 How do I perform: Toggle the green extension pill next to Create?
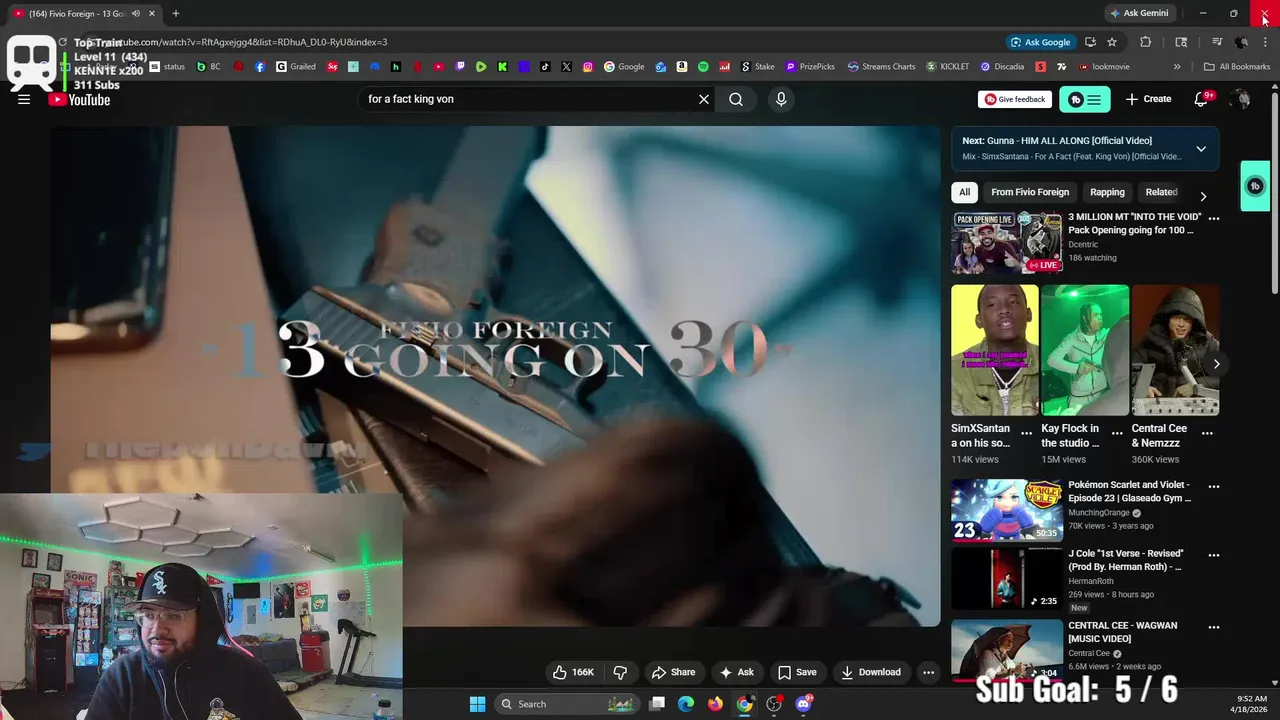pos(1085,99)
